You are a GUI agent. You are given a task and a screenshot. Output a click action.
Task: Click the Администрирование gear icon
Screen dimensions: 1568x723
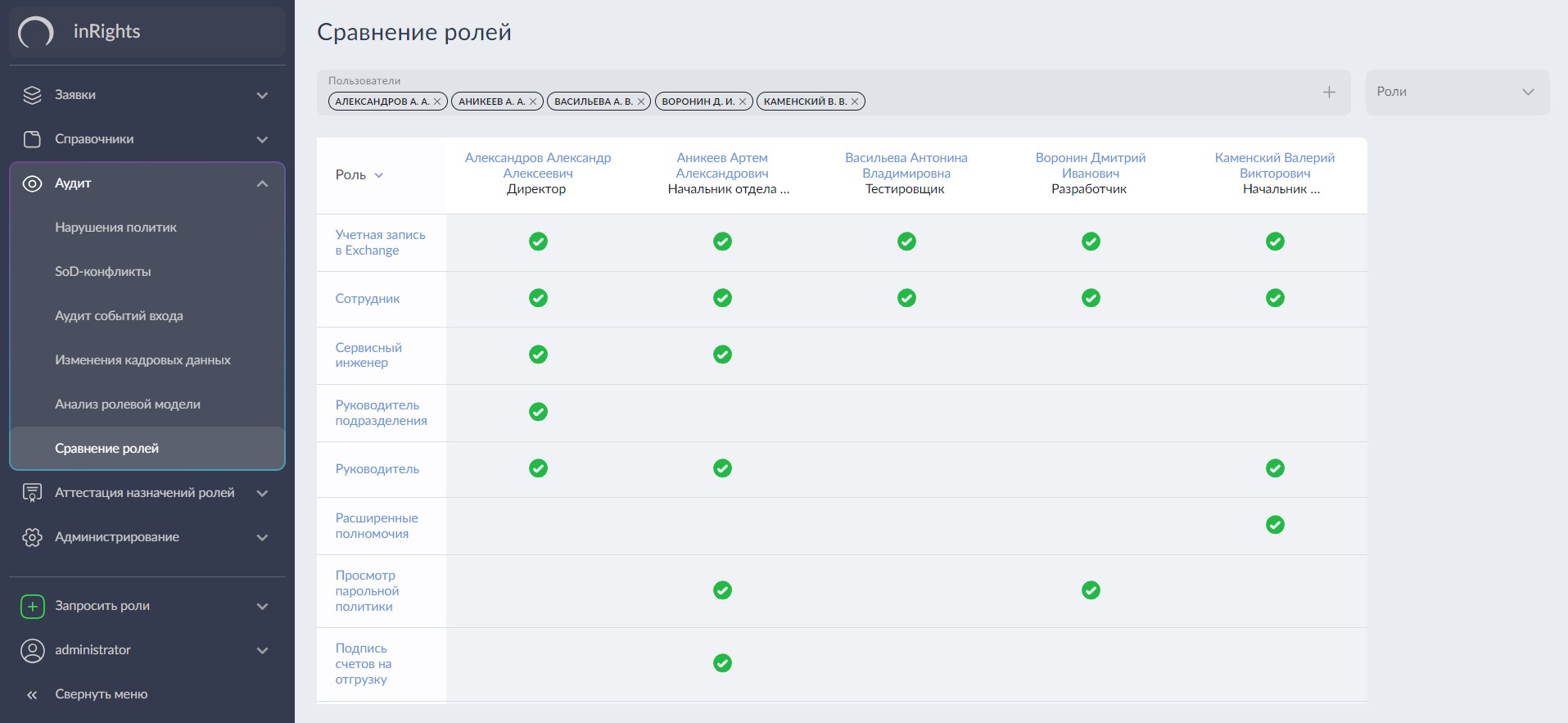32,537
